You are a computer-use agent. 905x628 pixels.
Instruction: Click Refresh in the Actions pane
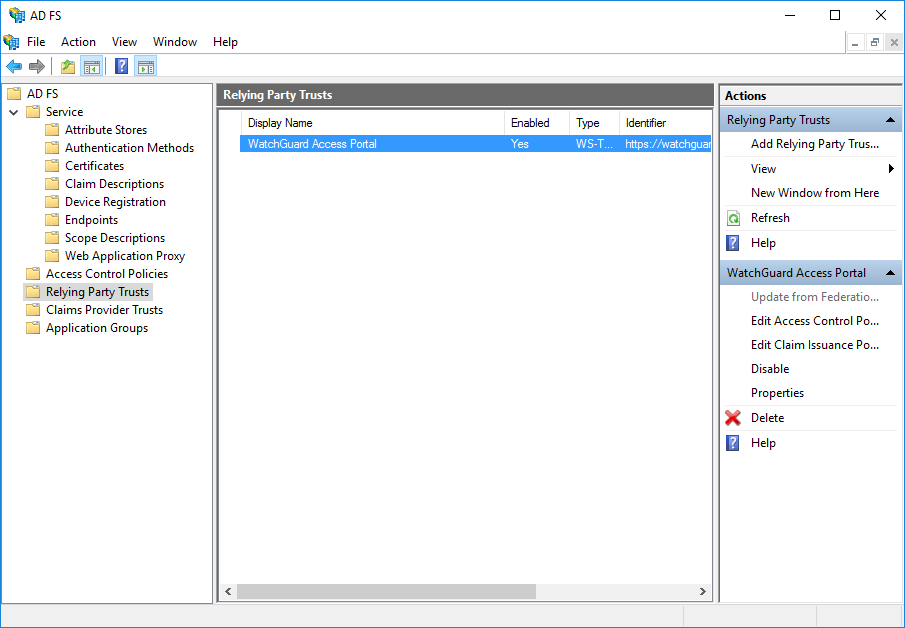[x=770, y=218]
